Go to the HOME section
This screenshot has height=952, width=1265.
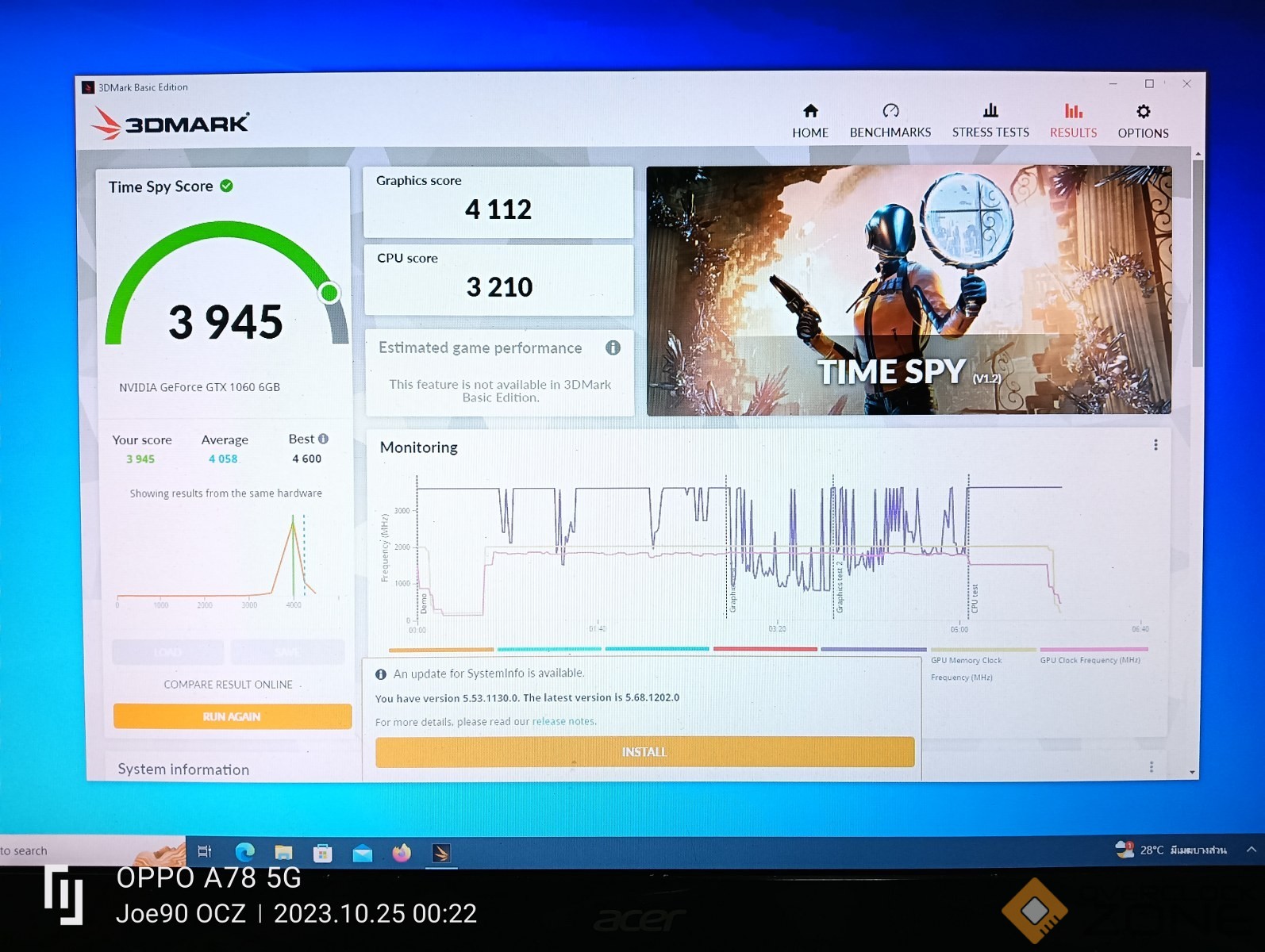tap(810, 121)
